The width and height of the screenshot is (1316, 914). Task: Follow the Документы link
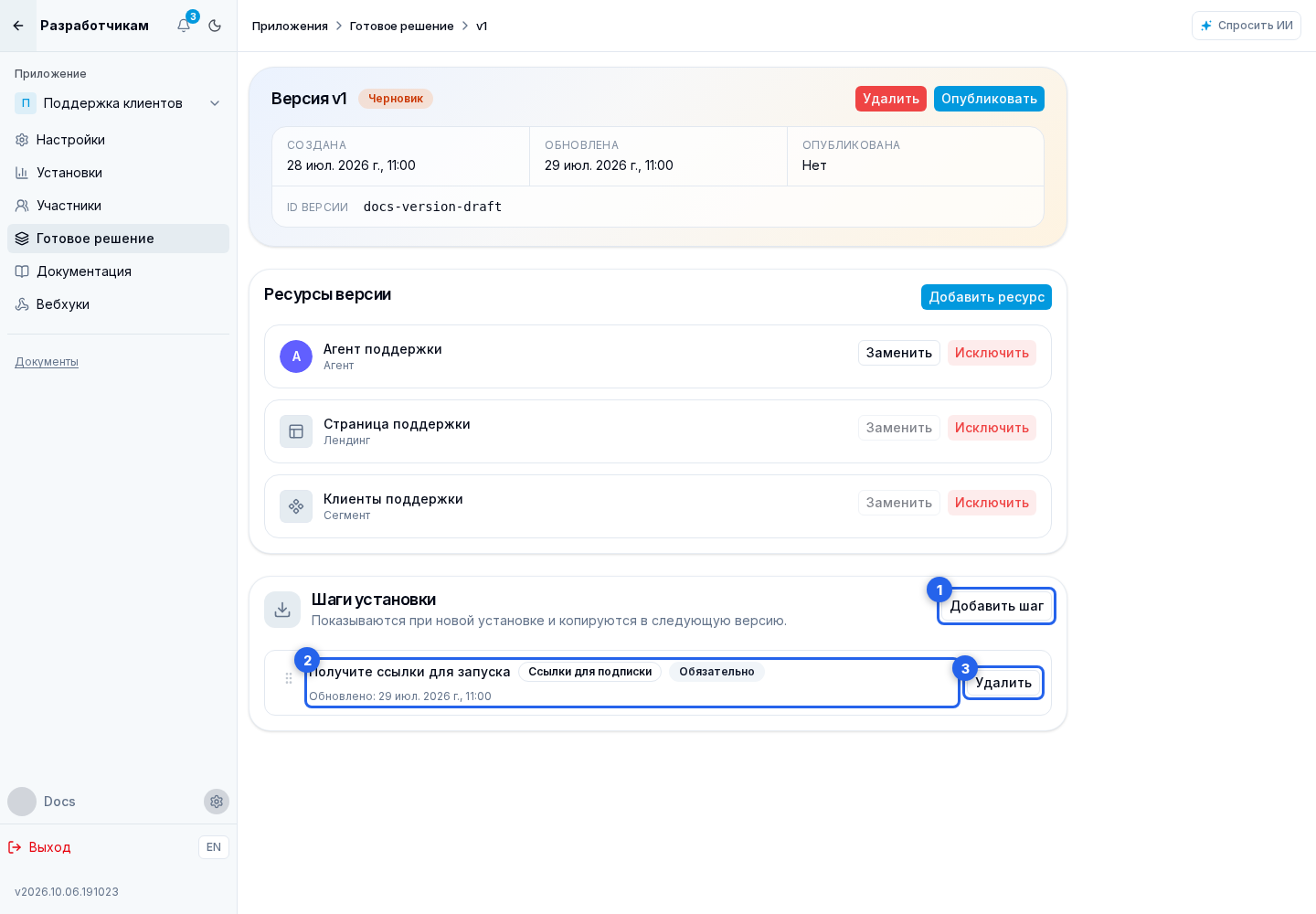[x=47, y=362]
